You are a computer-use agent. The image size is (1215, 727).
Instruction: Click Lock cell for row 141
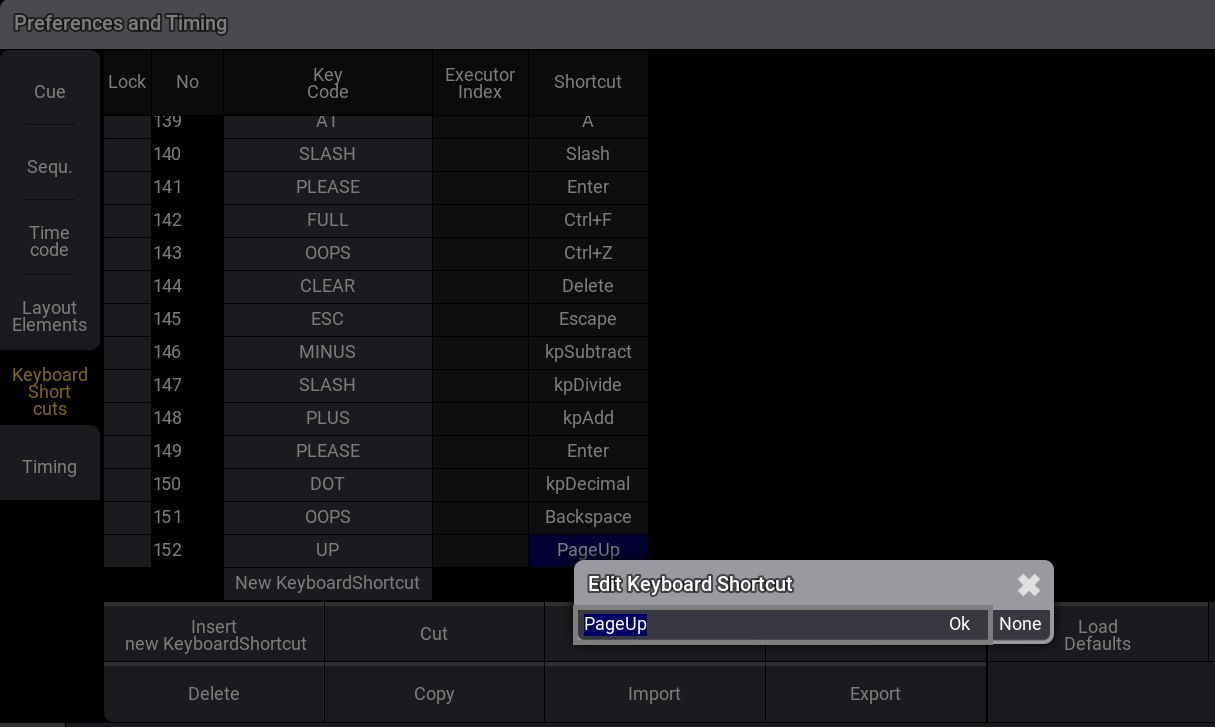(x=127, y=187)
